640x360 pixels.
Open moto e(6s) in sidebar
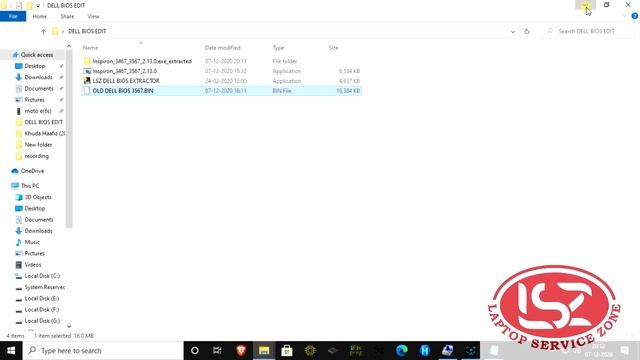[38, 111]
